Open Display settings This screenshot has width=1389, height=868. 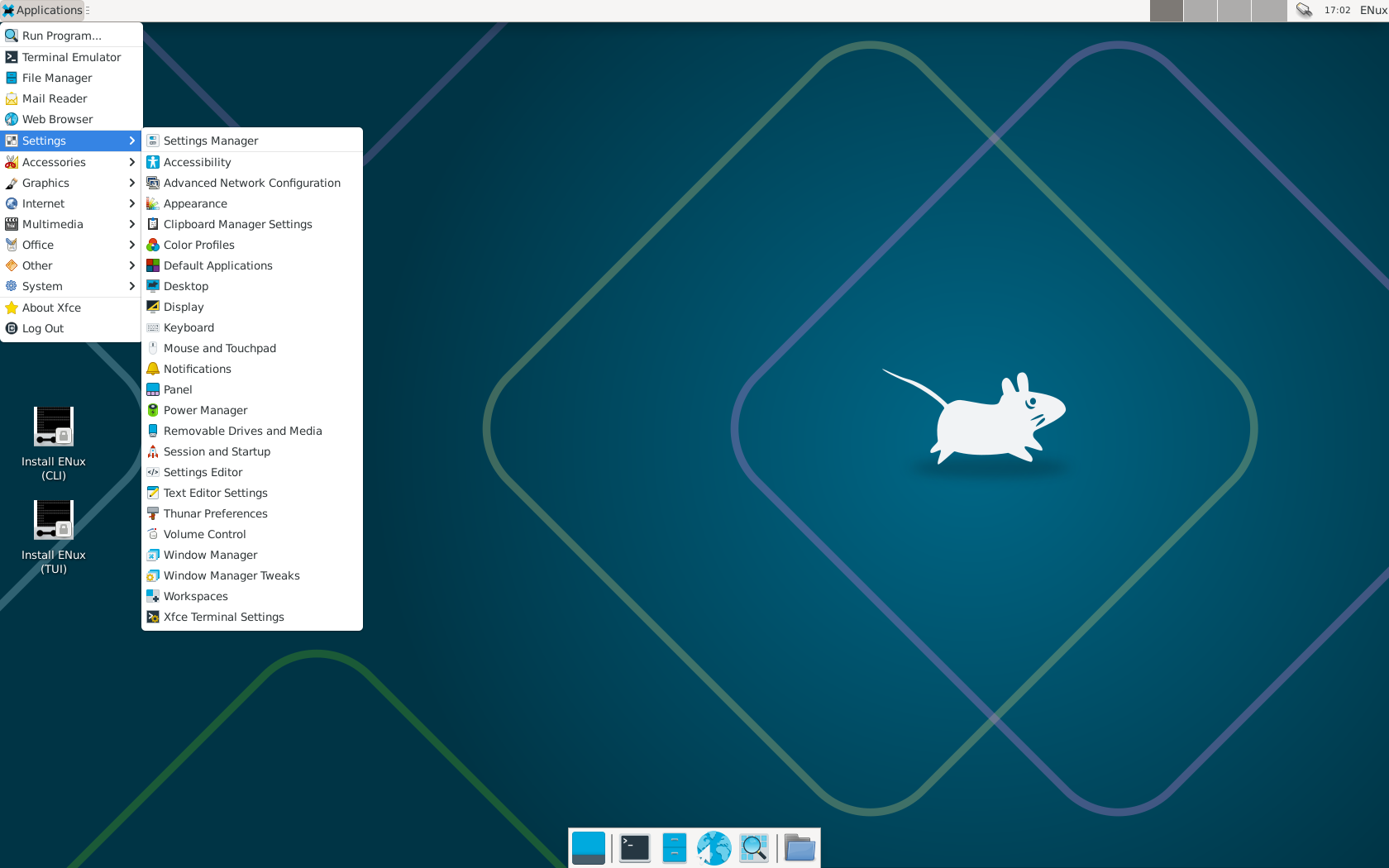252,307
